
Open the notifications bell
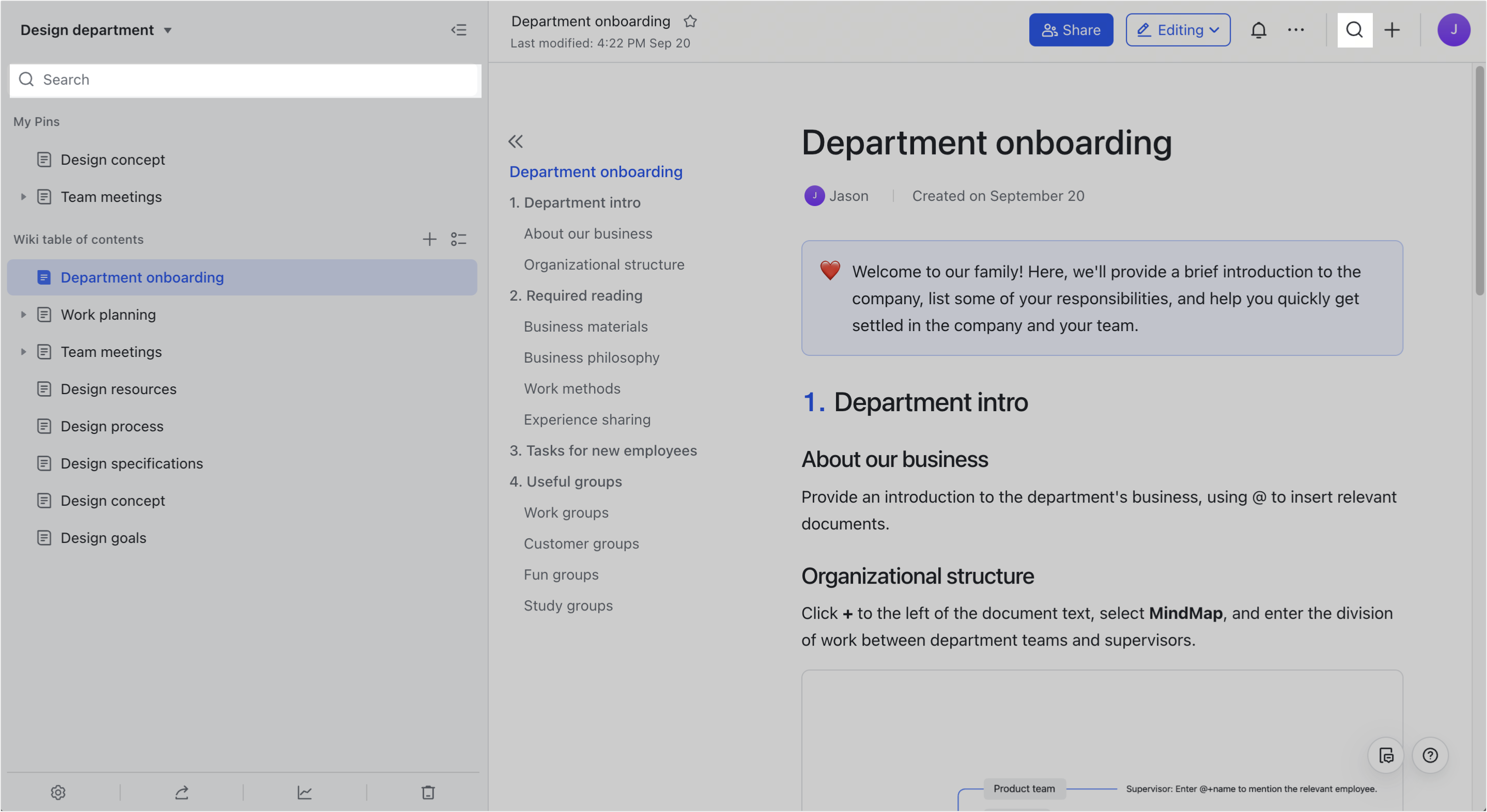point(1259,30)
